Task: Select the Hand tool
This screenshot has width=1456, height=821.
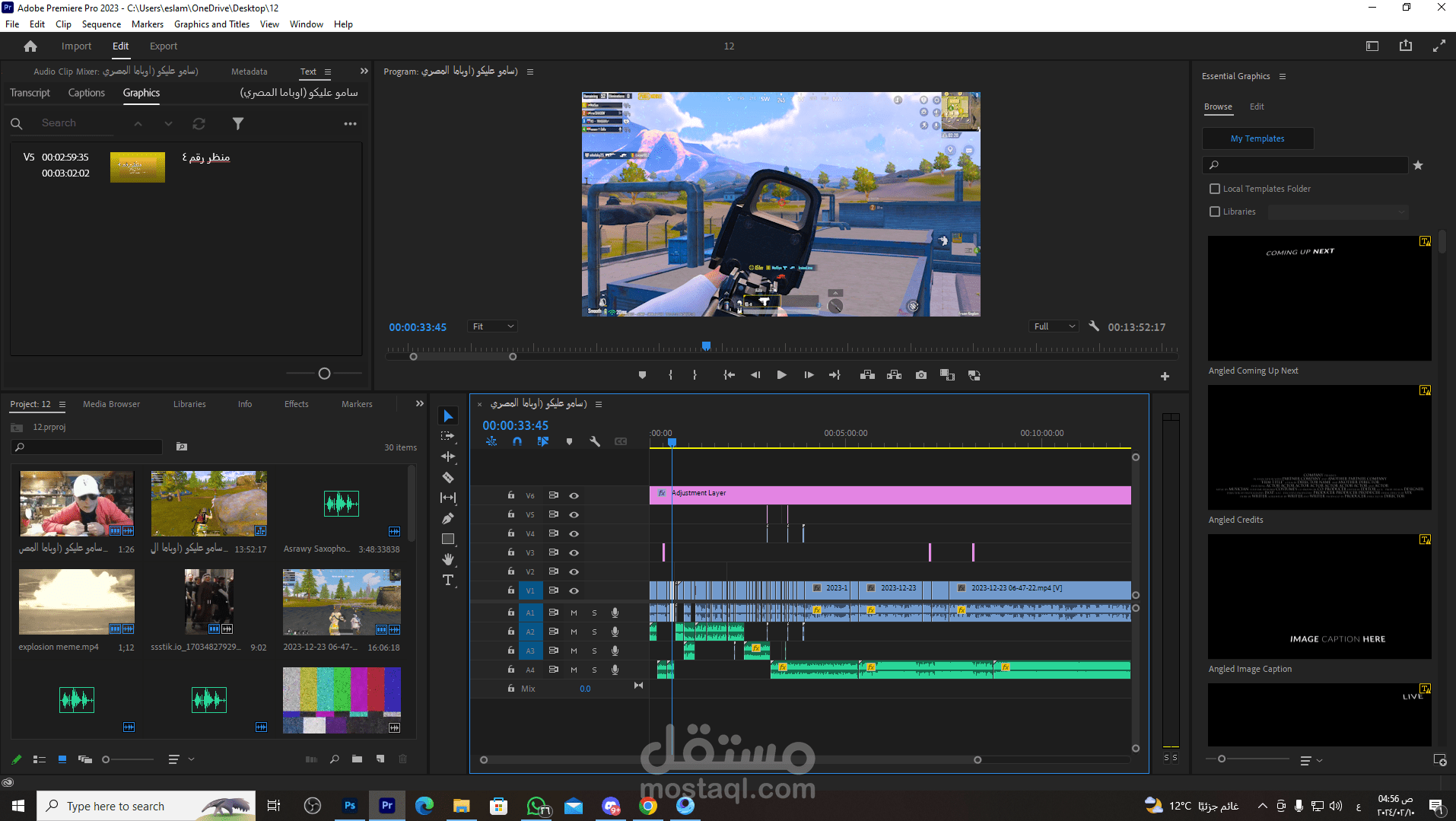Action: (448, 559)
